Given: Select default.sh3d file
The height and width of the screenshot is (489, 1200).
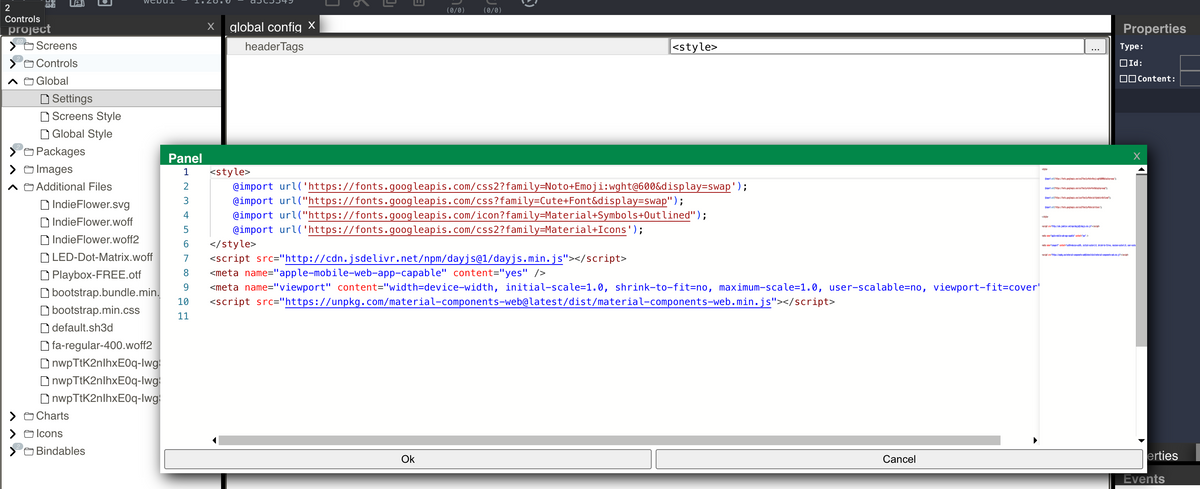Looking at the screenshot, I should click(80, 328).
